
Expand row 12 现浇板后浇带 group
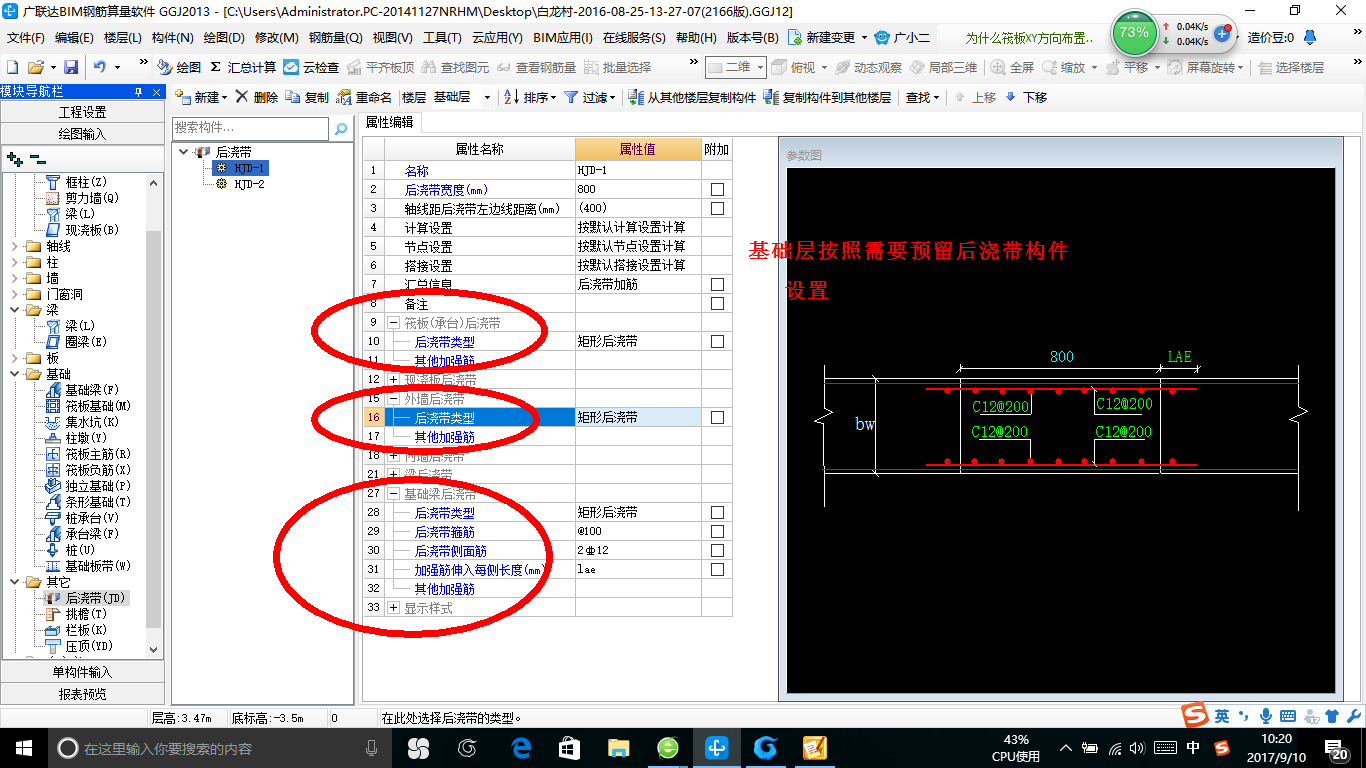point(393,380)
